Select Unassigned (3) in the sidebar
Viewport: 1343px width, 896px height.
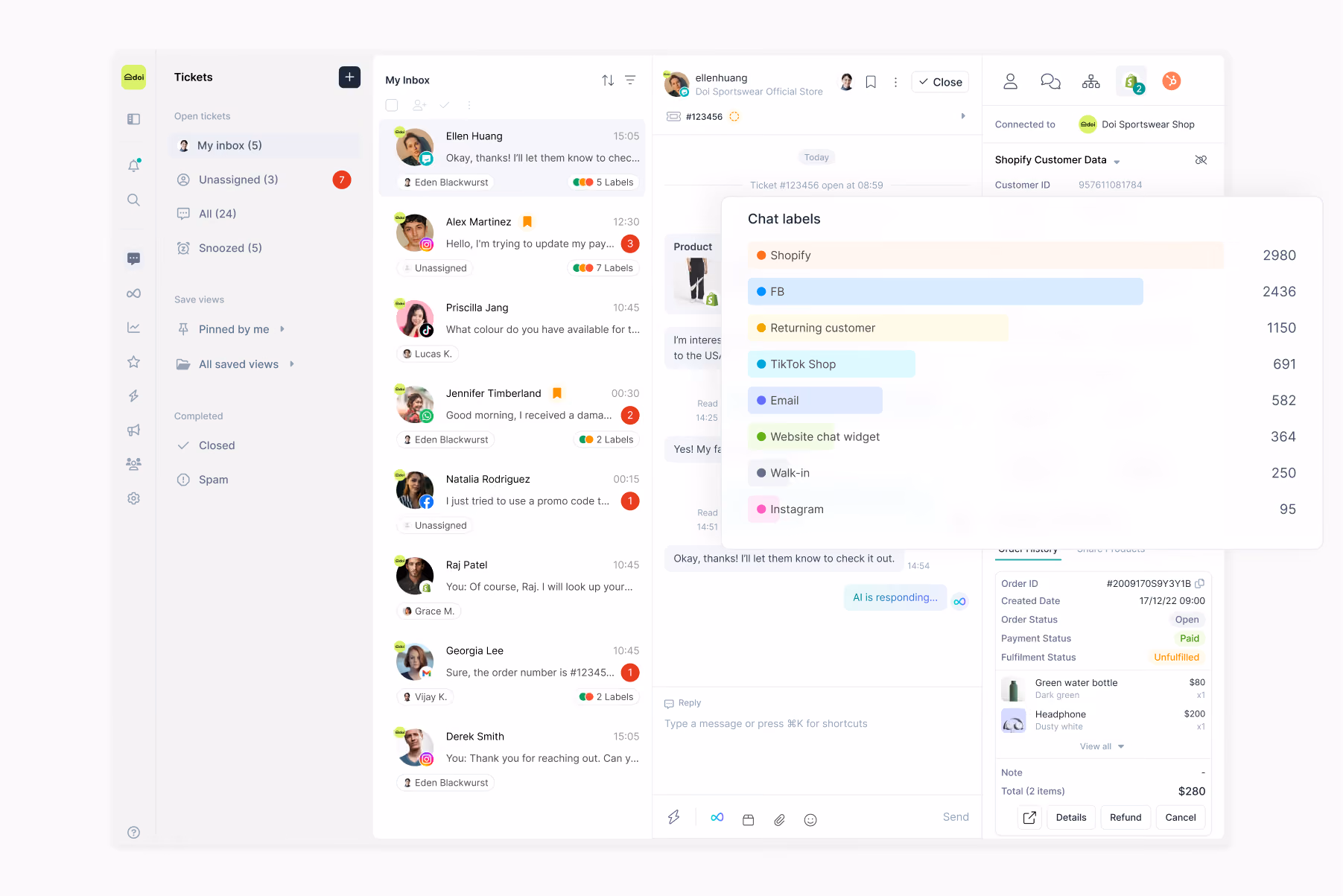pyautogui.click(x=264, y=179)
